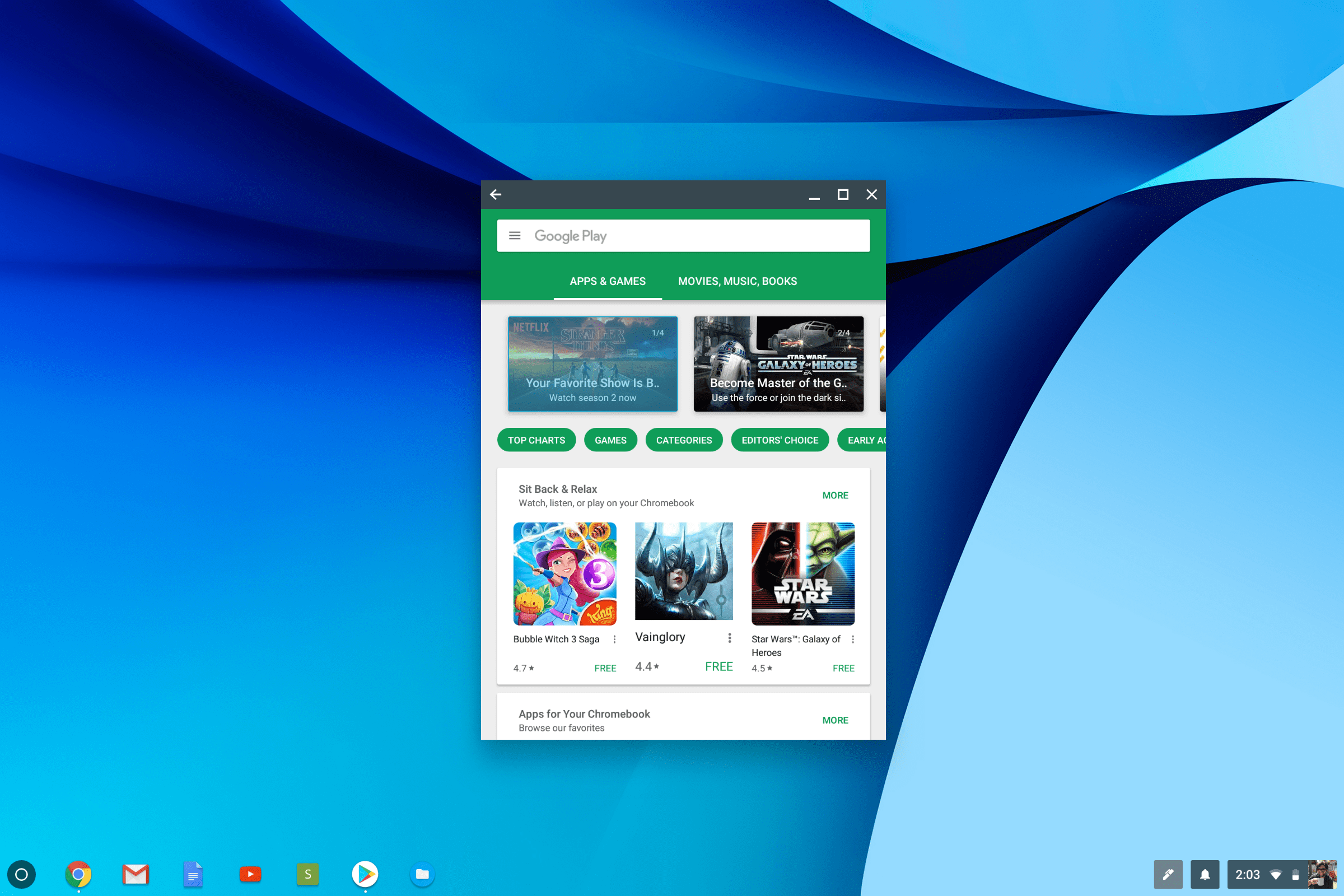Navigate back using the arrow in title bar
1344x896 pixels.
[495, 194]
